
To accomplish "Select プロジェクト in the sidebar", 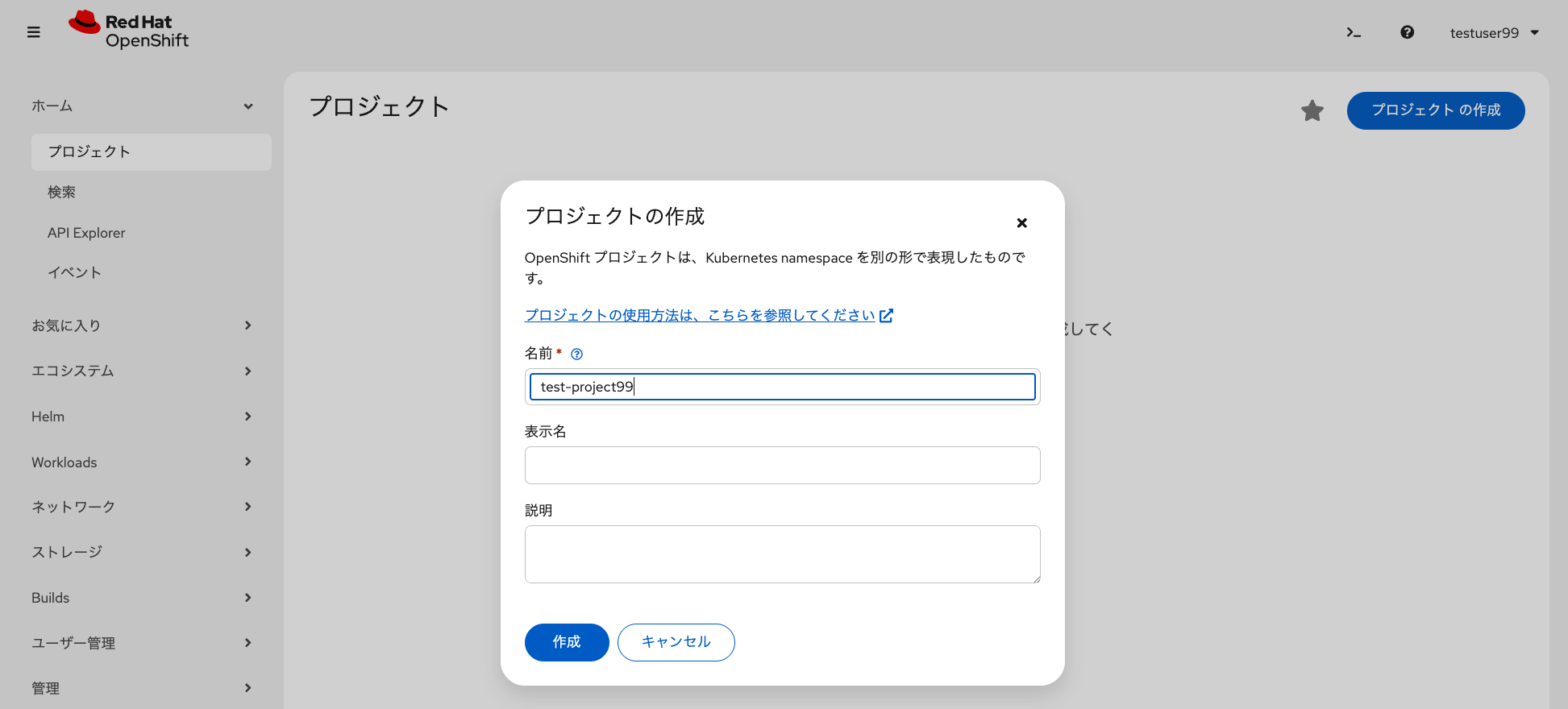I will (152, 152).
